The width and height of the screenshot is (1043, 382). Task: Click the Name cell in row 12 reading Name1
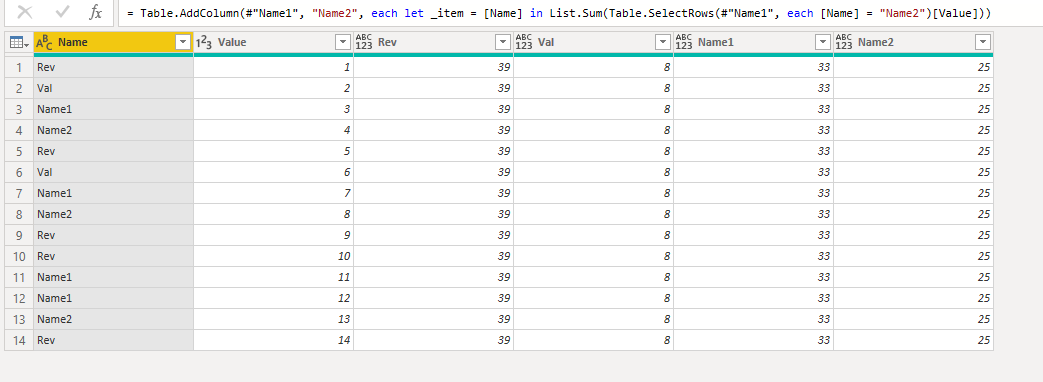114,298
